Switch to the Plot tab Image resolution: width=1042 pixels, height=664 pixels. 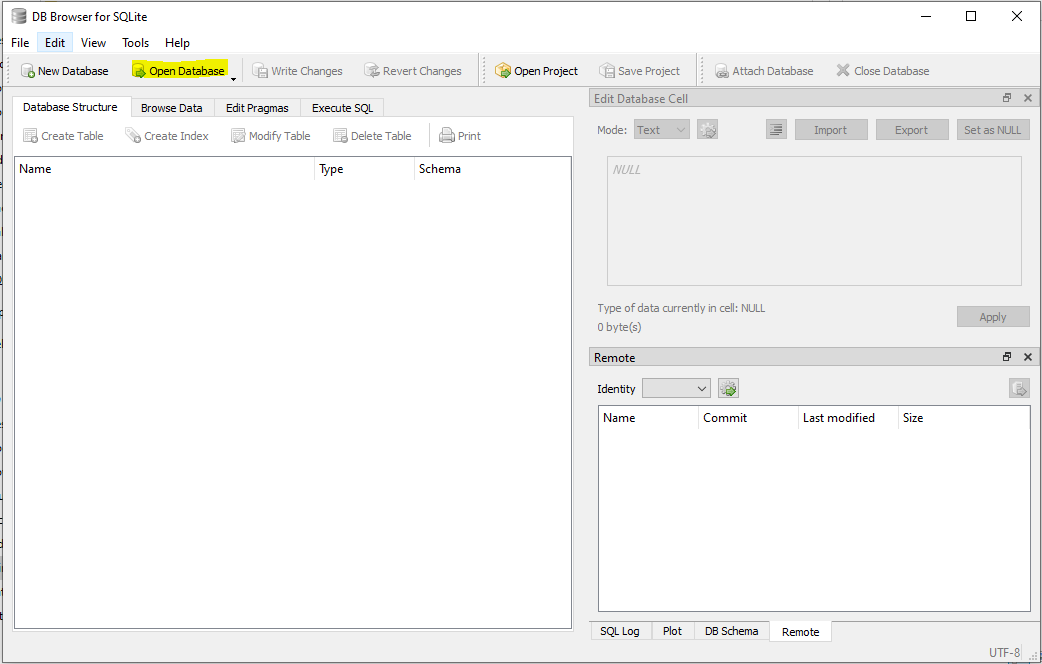[673, 631]
